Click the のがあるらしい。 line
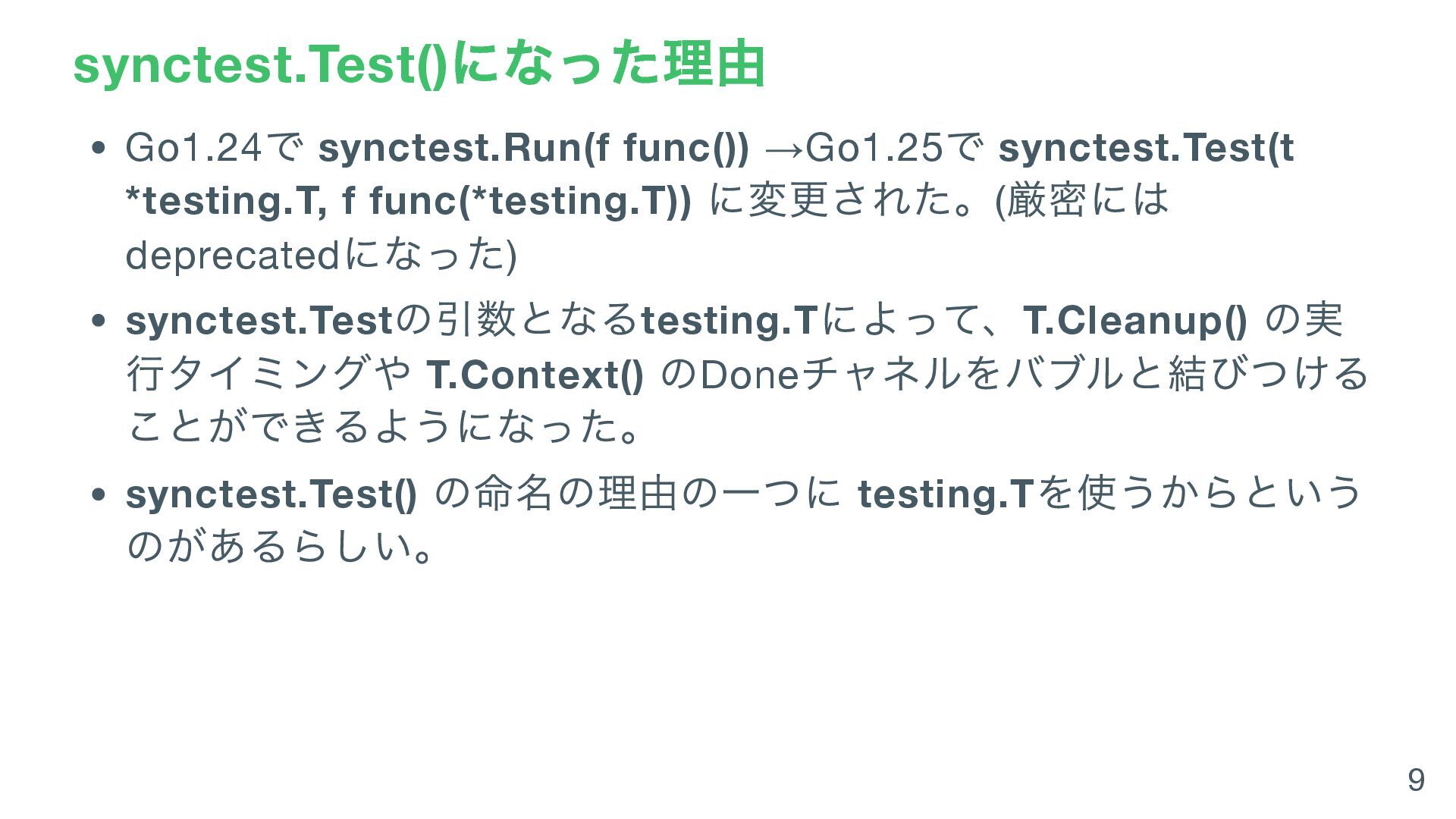 click(281, 548)
